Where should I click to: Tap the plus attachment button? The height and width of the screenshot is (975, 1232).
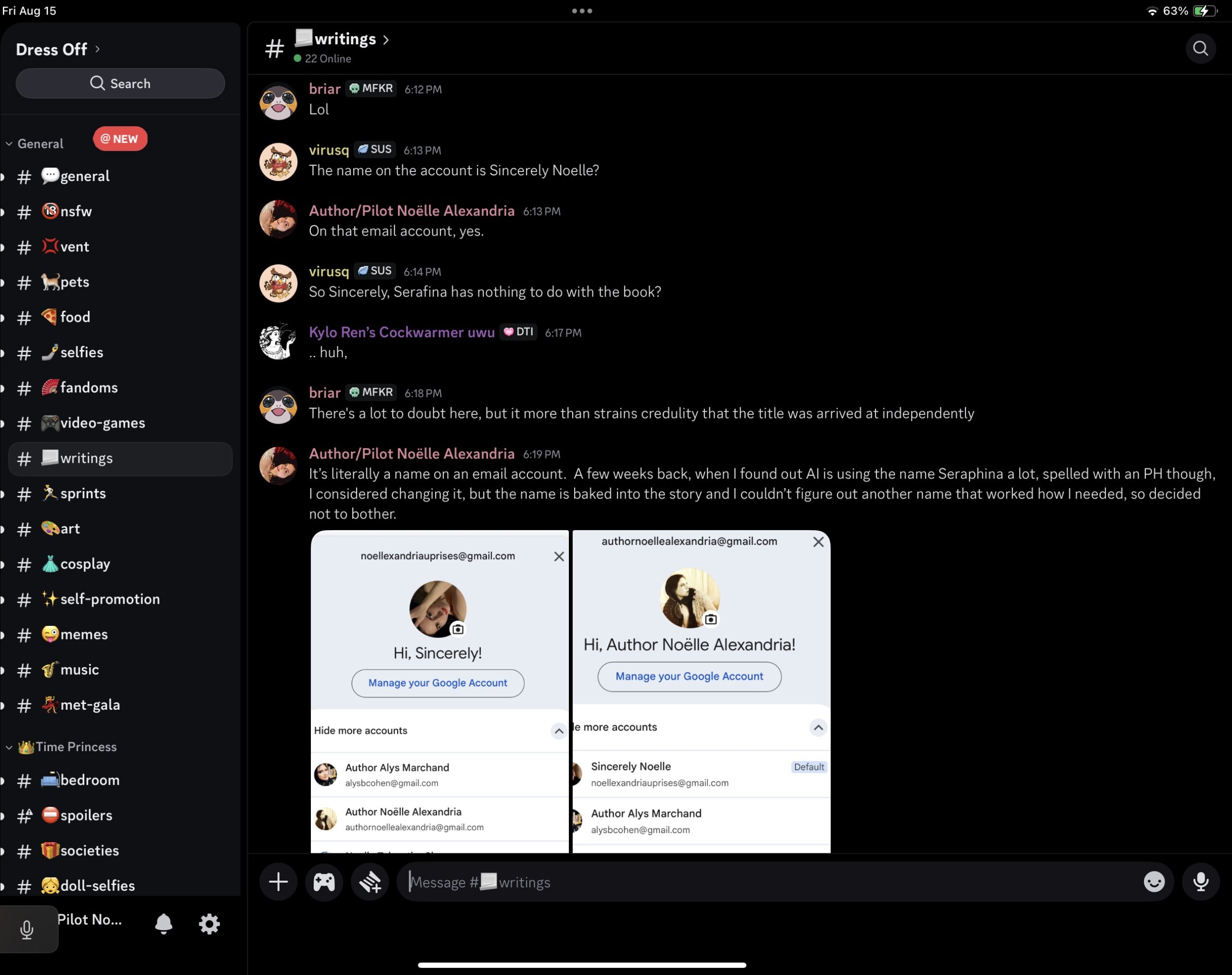click(279, 882)
